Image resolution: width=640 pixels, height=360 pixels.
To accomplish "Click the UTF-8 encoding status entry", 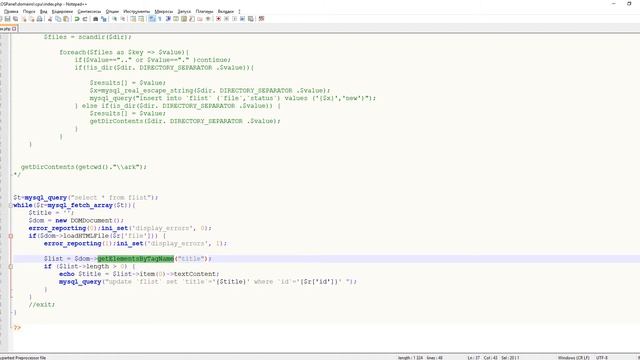I will 602,358.
